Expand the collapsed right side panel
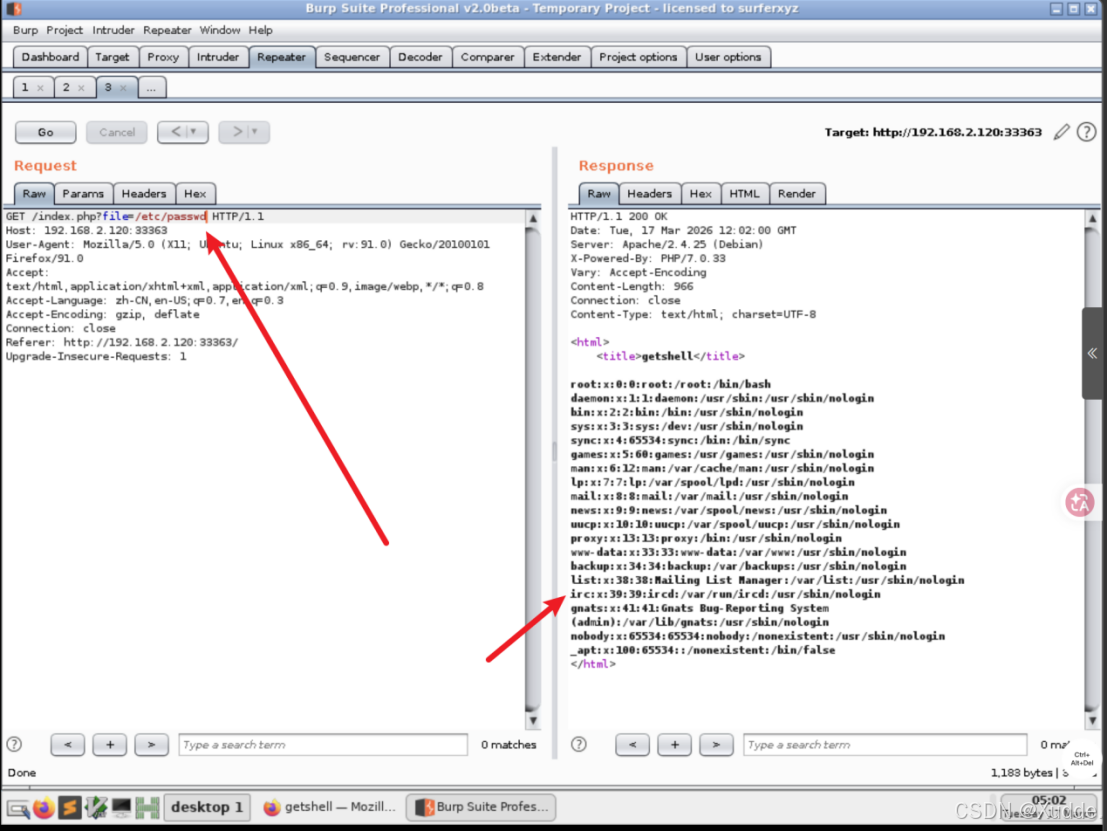Screen dimensions: 1108x831 coord(1092,353)
